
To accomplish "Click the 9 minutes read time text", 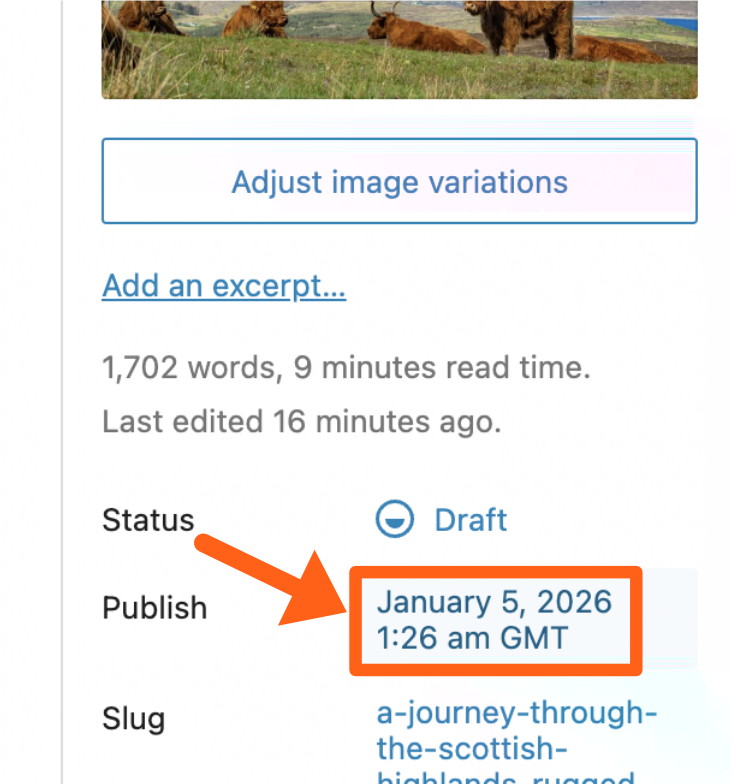I will click(x=442, y=368).
